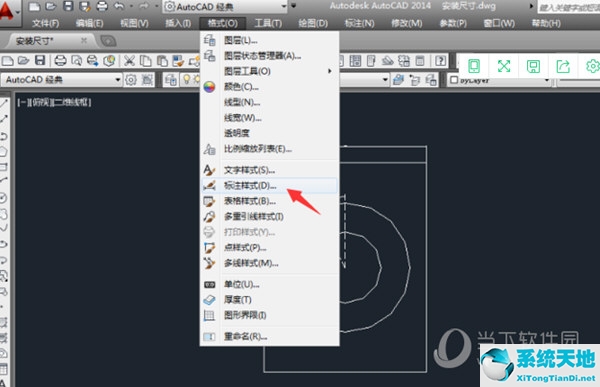Select 单位(U)... menu item
The width and height of the screenshot is (600, 387).
(269, 284)
